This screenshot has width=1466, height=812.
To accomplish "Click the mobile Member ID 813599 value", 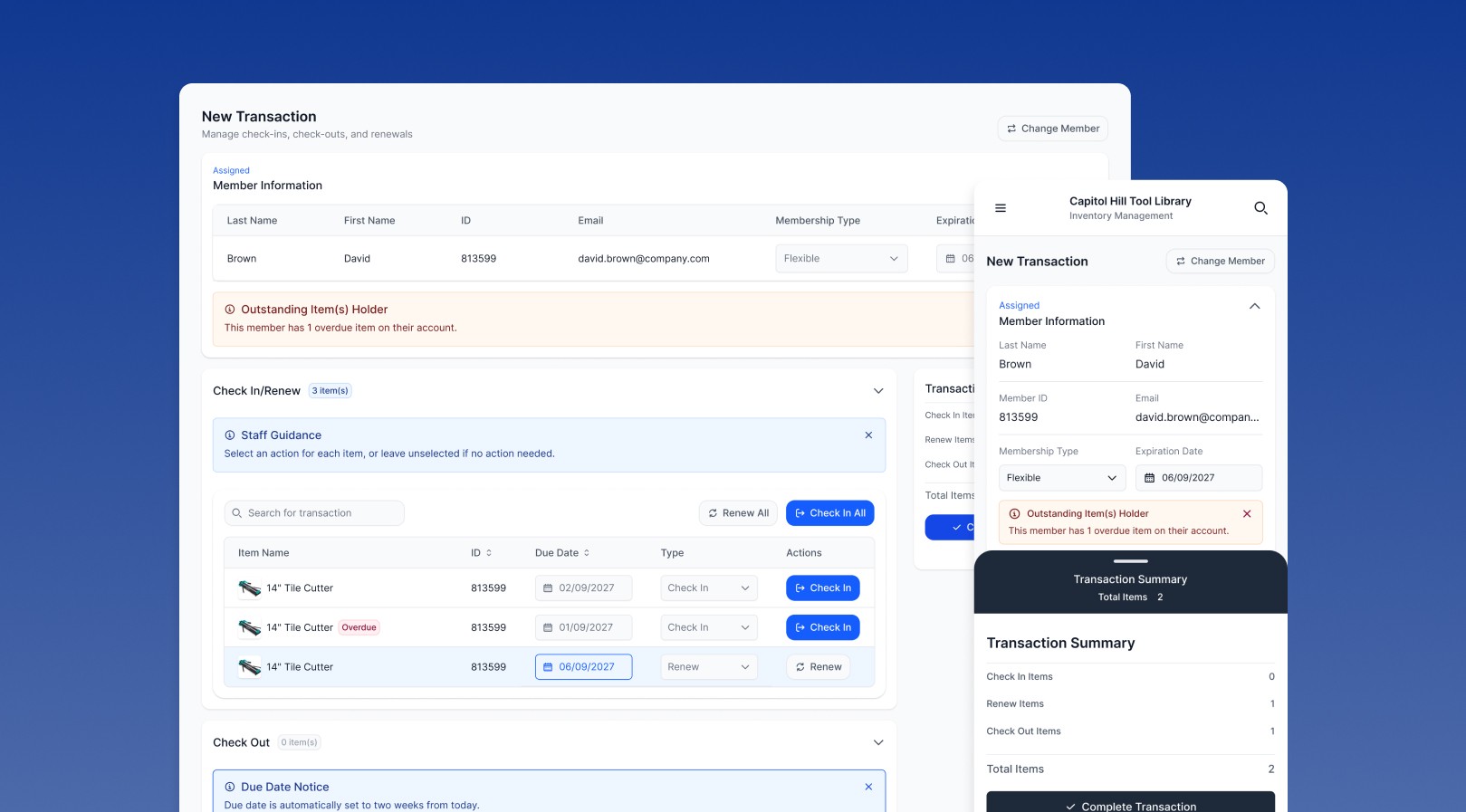I will (x=1019, y=417).
